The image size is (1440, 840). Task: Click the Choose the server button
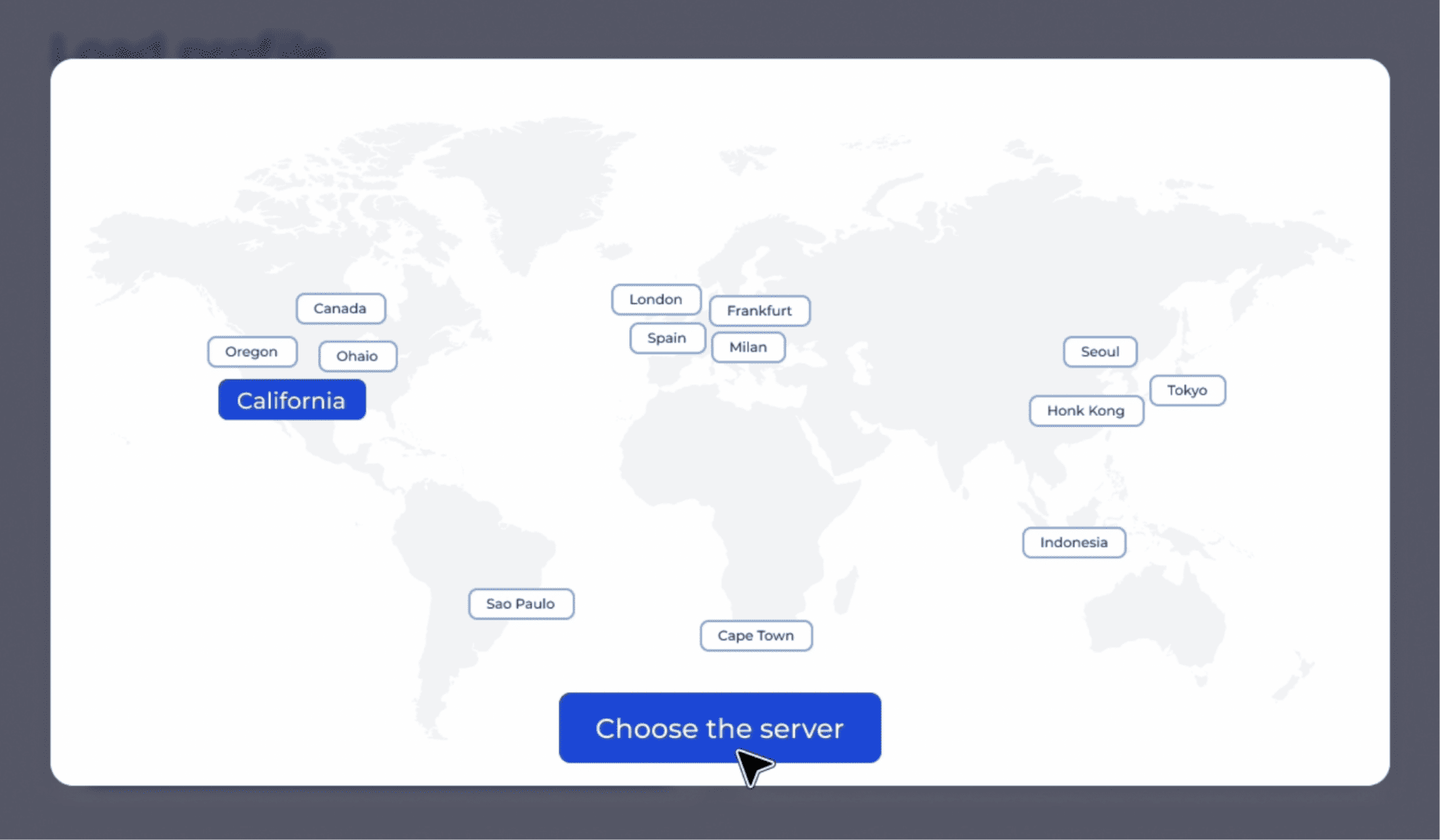point(720,727)
